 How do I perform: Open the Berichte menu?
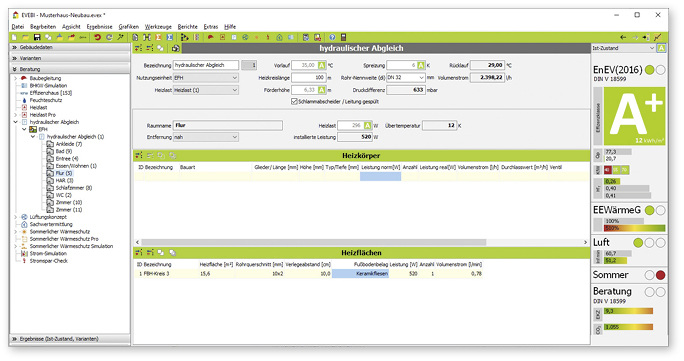point(188,27)
